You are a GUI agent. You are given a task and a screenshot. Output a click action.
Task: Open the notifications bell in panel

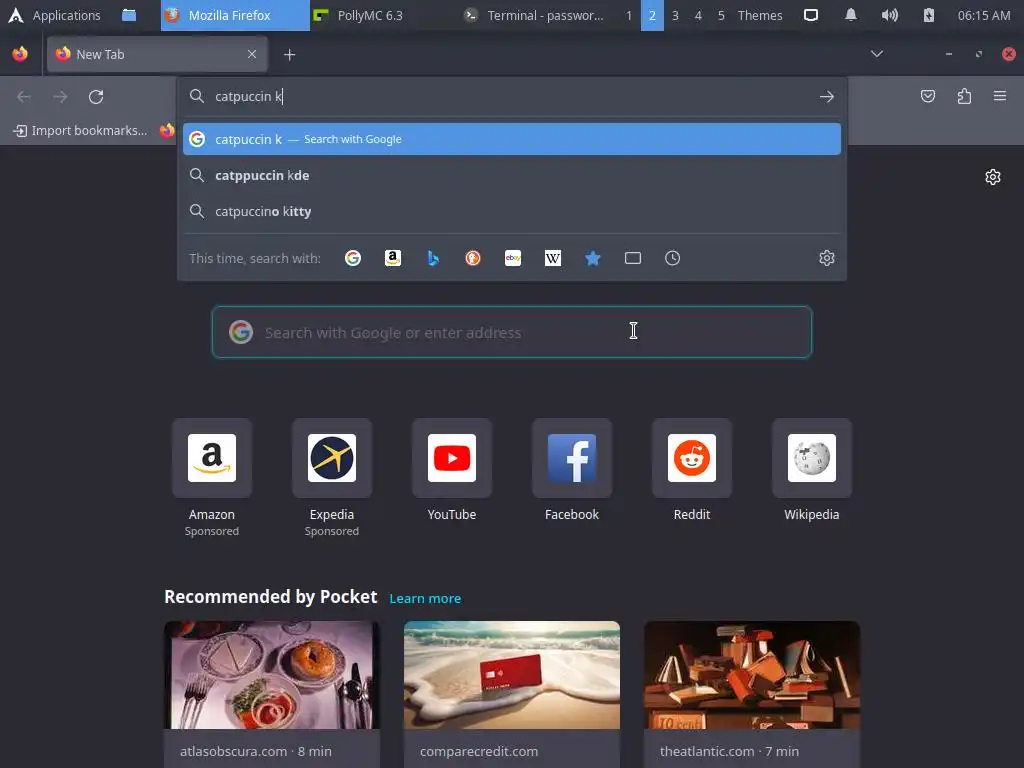click(x=850, y=15)
